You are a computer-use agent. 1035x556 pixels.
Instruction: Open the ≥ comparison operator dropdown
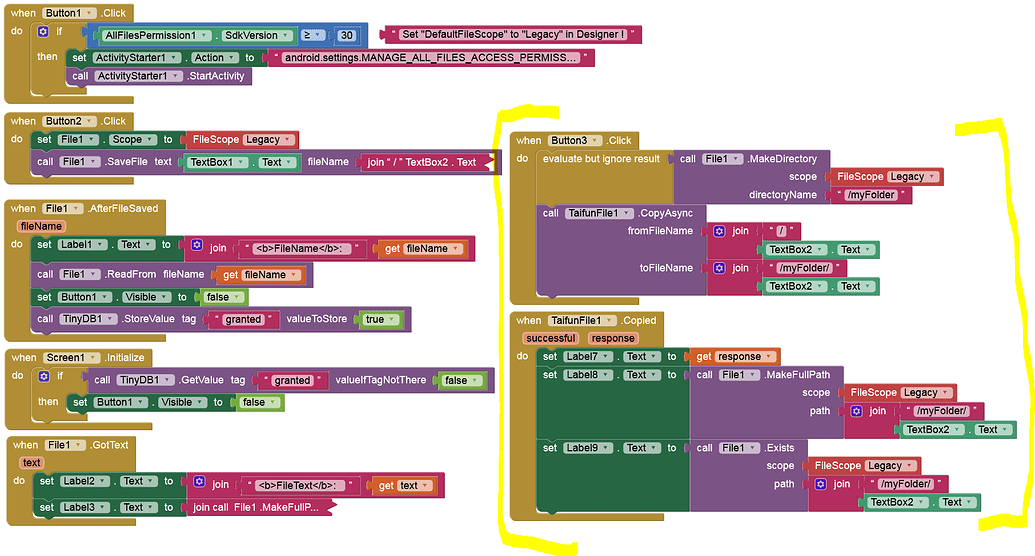click(x=312, y=35)
